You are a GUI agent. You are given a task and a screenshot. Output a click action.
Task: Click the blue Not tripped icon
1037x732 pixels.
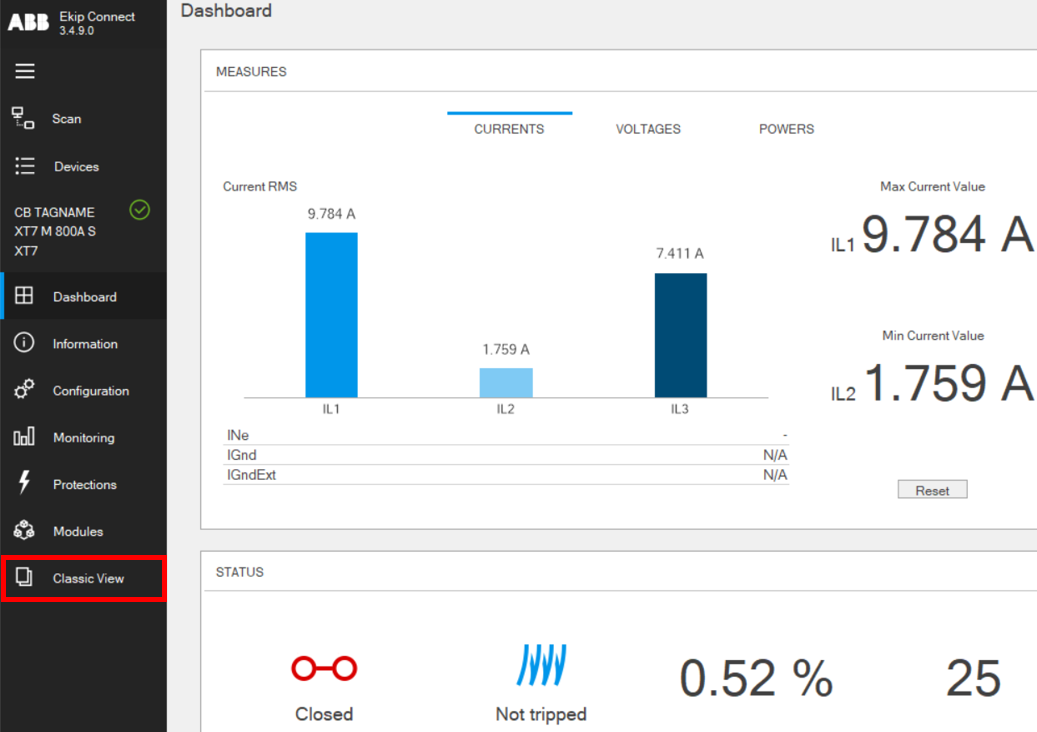541,665
